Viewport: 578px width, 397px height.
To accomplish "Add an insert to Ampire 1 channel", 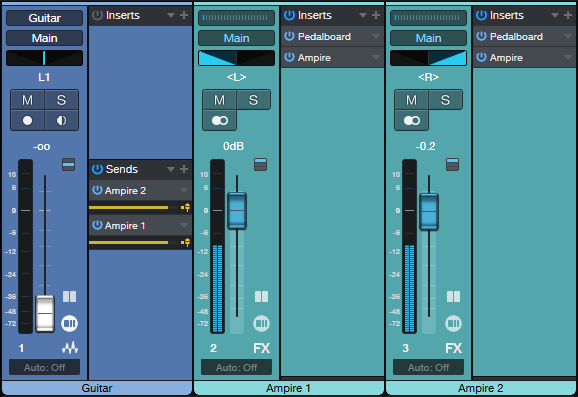I will (376, 15).
